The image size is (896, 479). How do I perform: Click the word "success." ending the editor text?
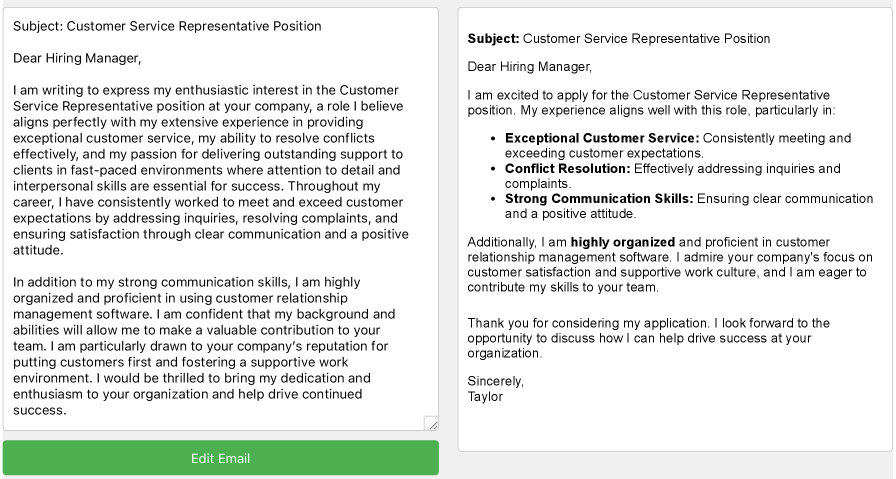40,410
